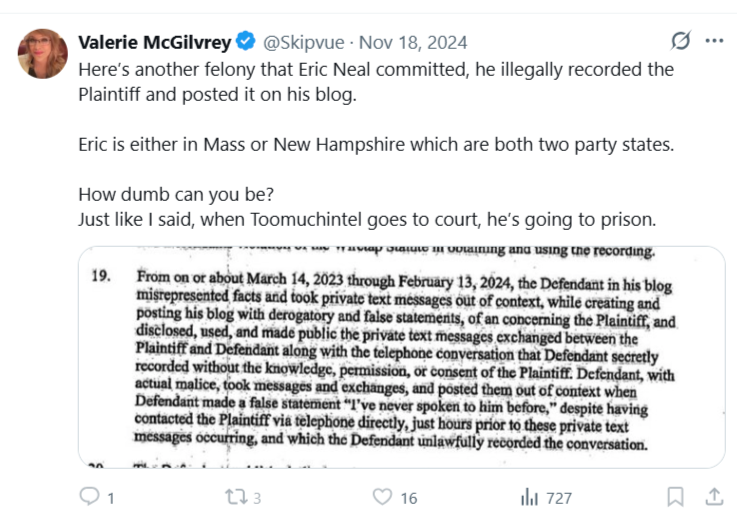Viewport: 737px width, 518px height.
Task: Click the Grok explain-post icon
Action: pyautogui.click(x=680, y=41)
